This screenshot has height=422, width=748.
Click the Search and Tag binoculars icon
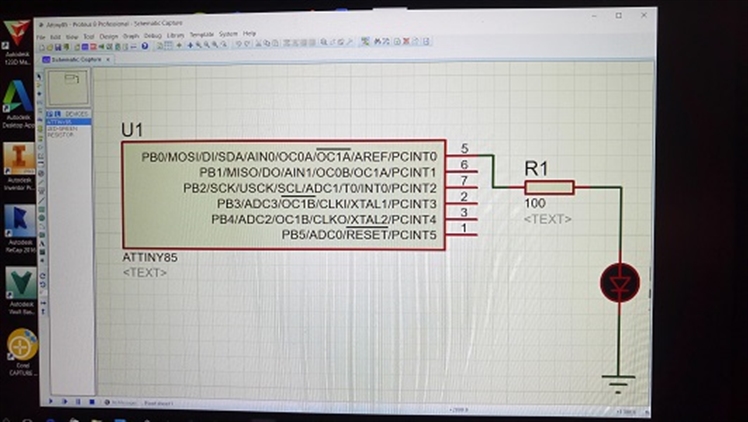coord(377,41)
